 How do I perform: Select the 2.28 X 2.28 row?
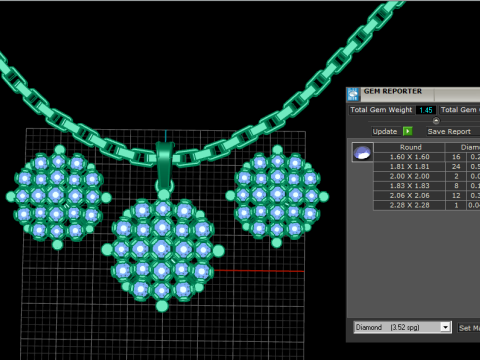tap(427, 205)
